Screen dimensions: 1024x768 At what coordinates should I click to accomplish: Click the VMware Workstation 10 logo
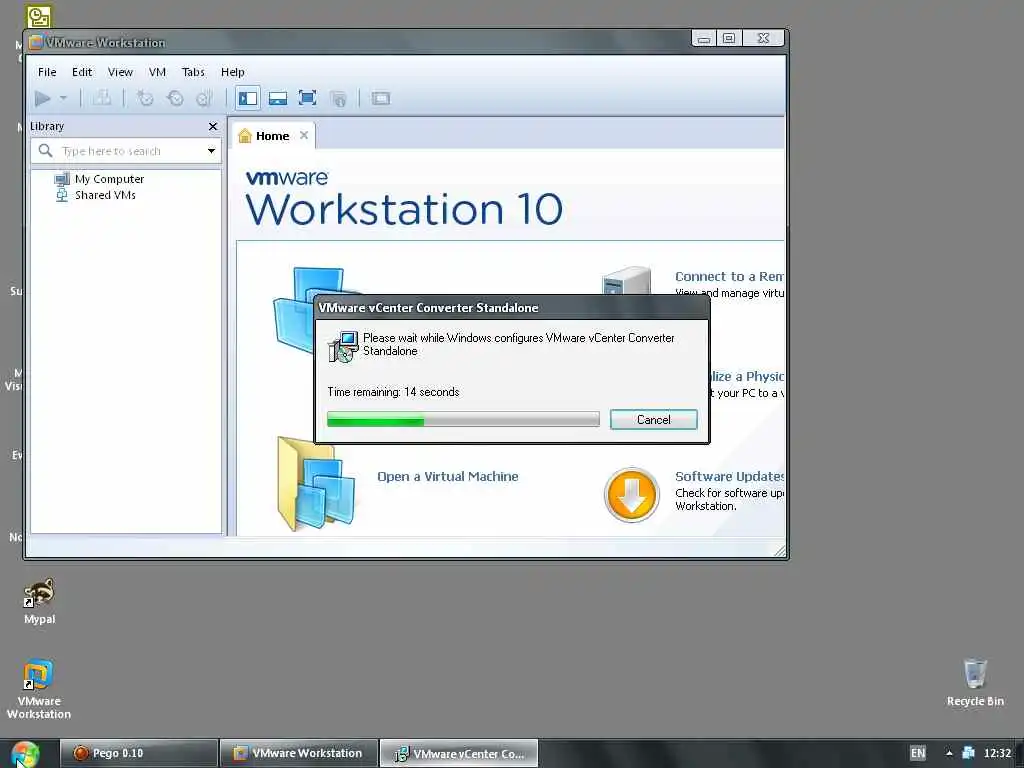coord(404,199)
